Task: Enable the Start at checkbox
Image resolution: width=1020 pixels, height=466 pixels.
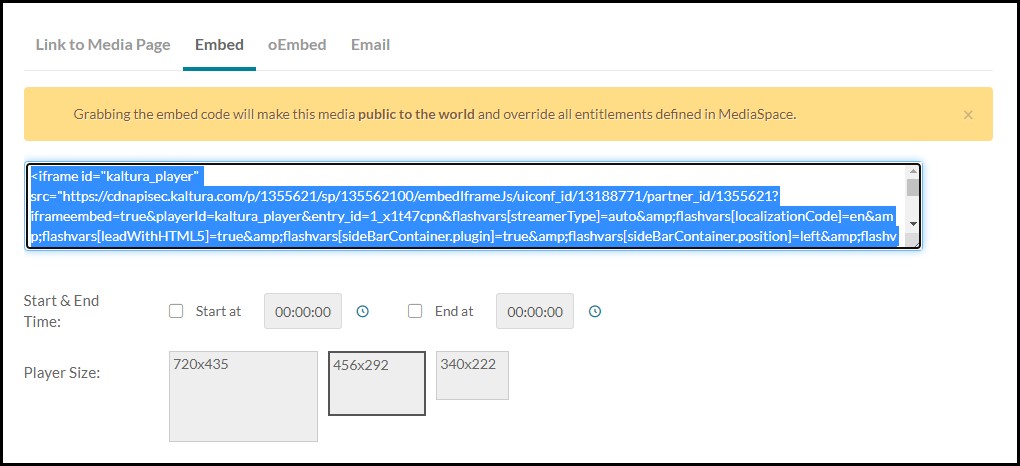Action: click(176, 311)
